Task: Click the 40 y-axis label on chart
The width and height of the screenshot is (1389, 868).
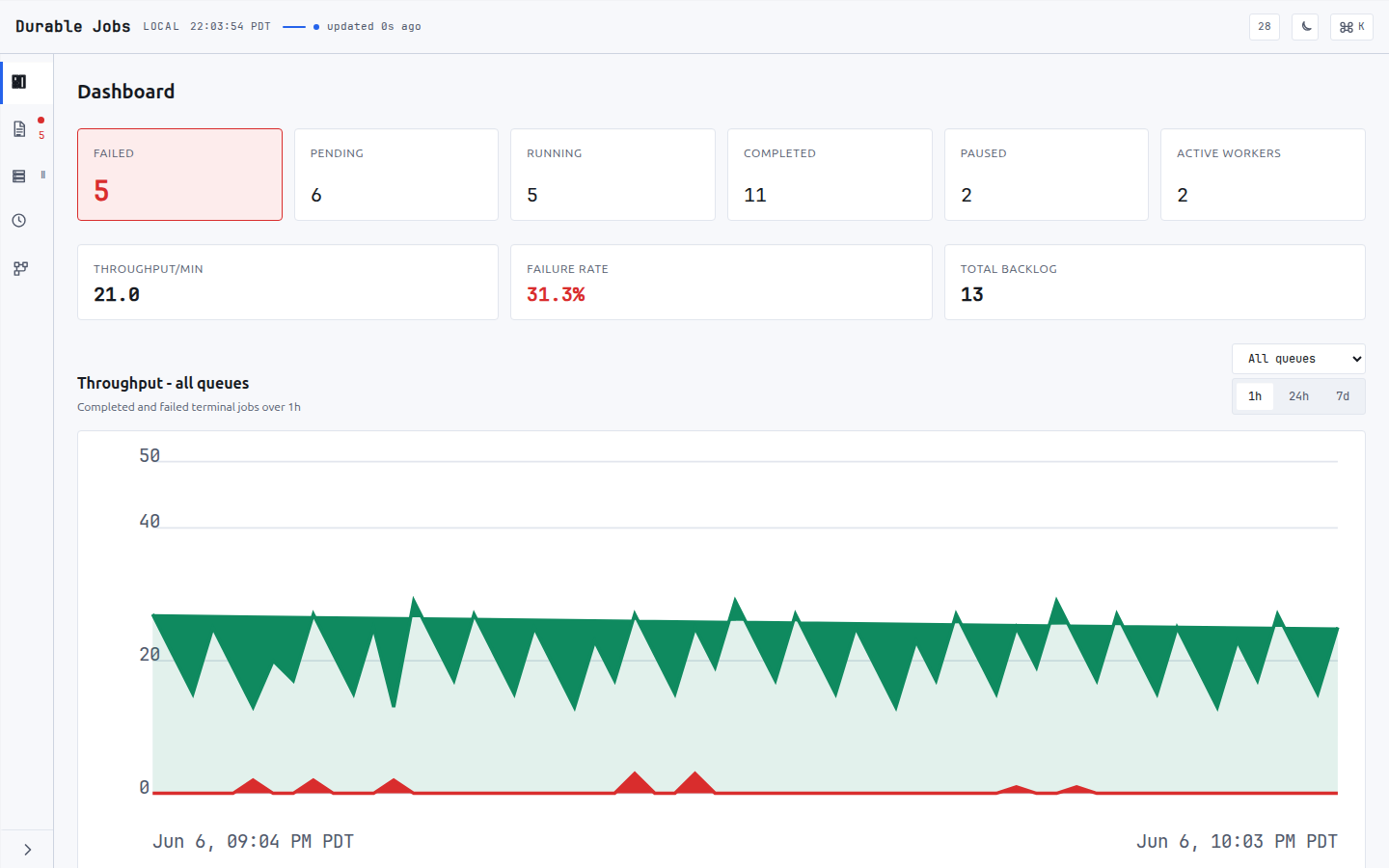Action: 150,521
